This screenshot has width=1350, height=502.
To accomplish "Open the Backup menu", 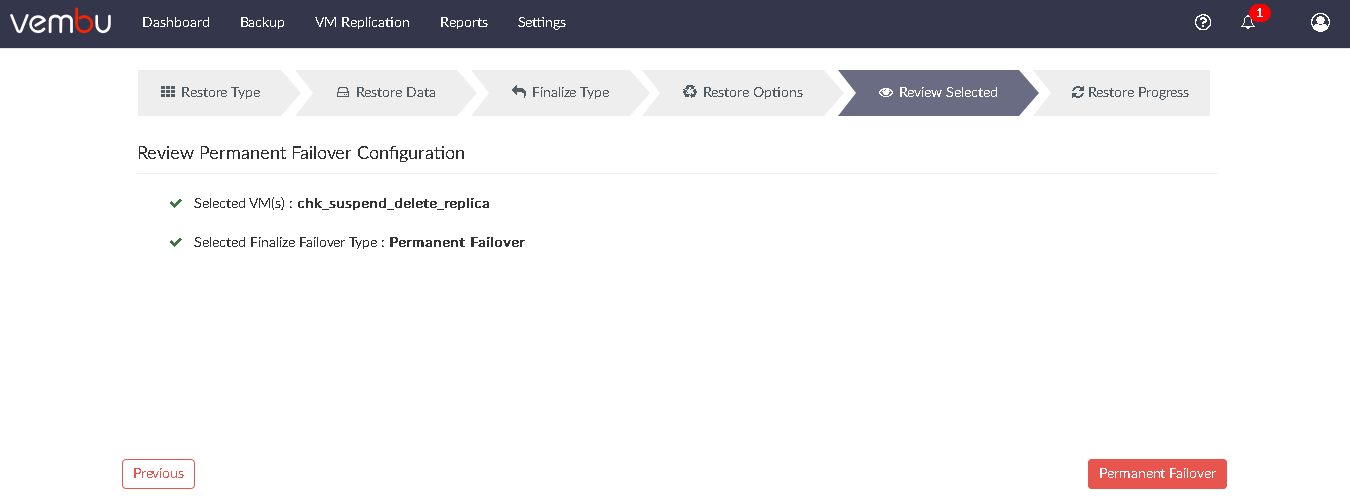I will tap(262, 22).
